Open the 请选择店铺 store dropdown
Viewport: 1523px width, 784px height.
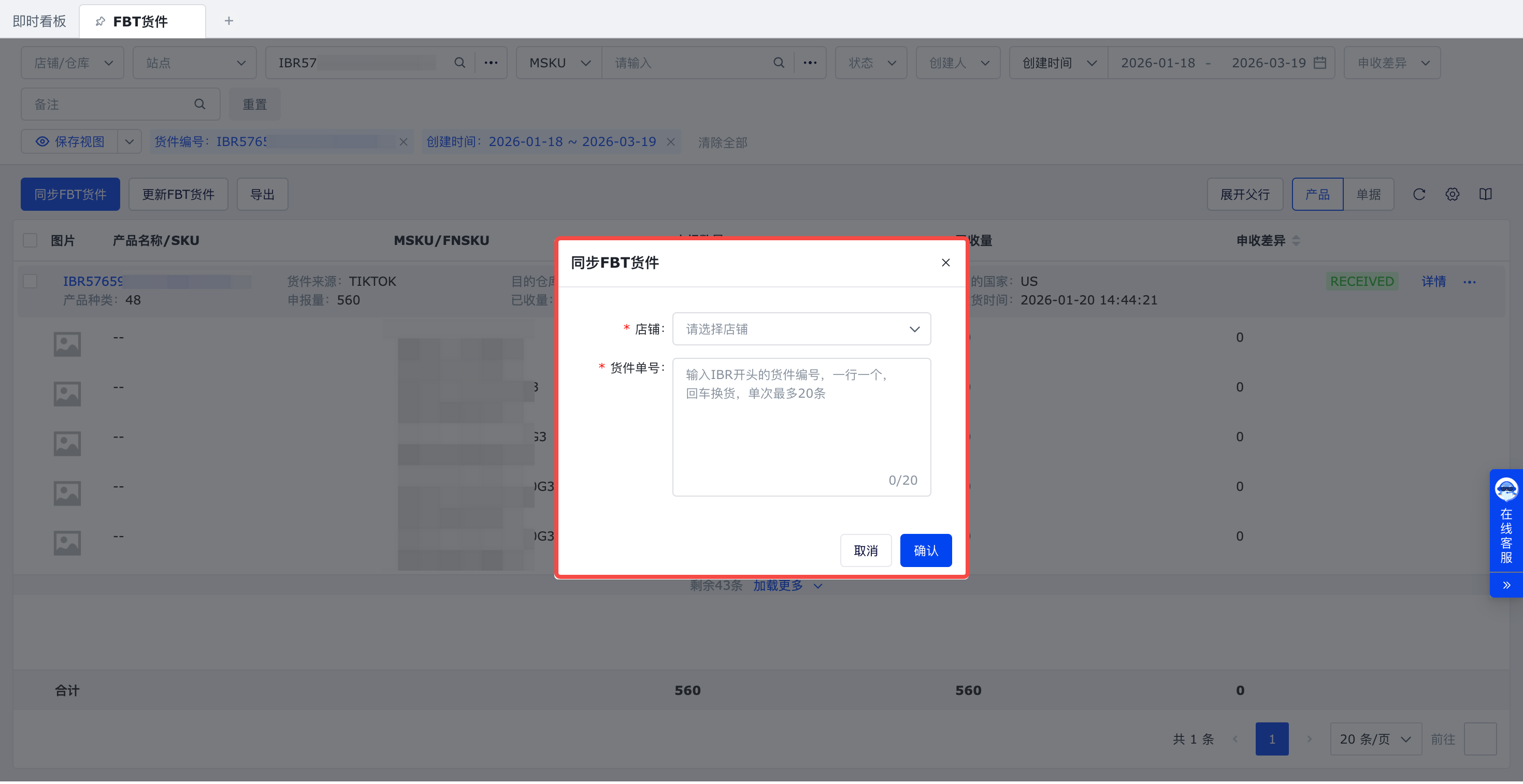[x=801, y=329]
